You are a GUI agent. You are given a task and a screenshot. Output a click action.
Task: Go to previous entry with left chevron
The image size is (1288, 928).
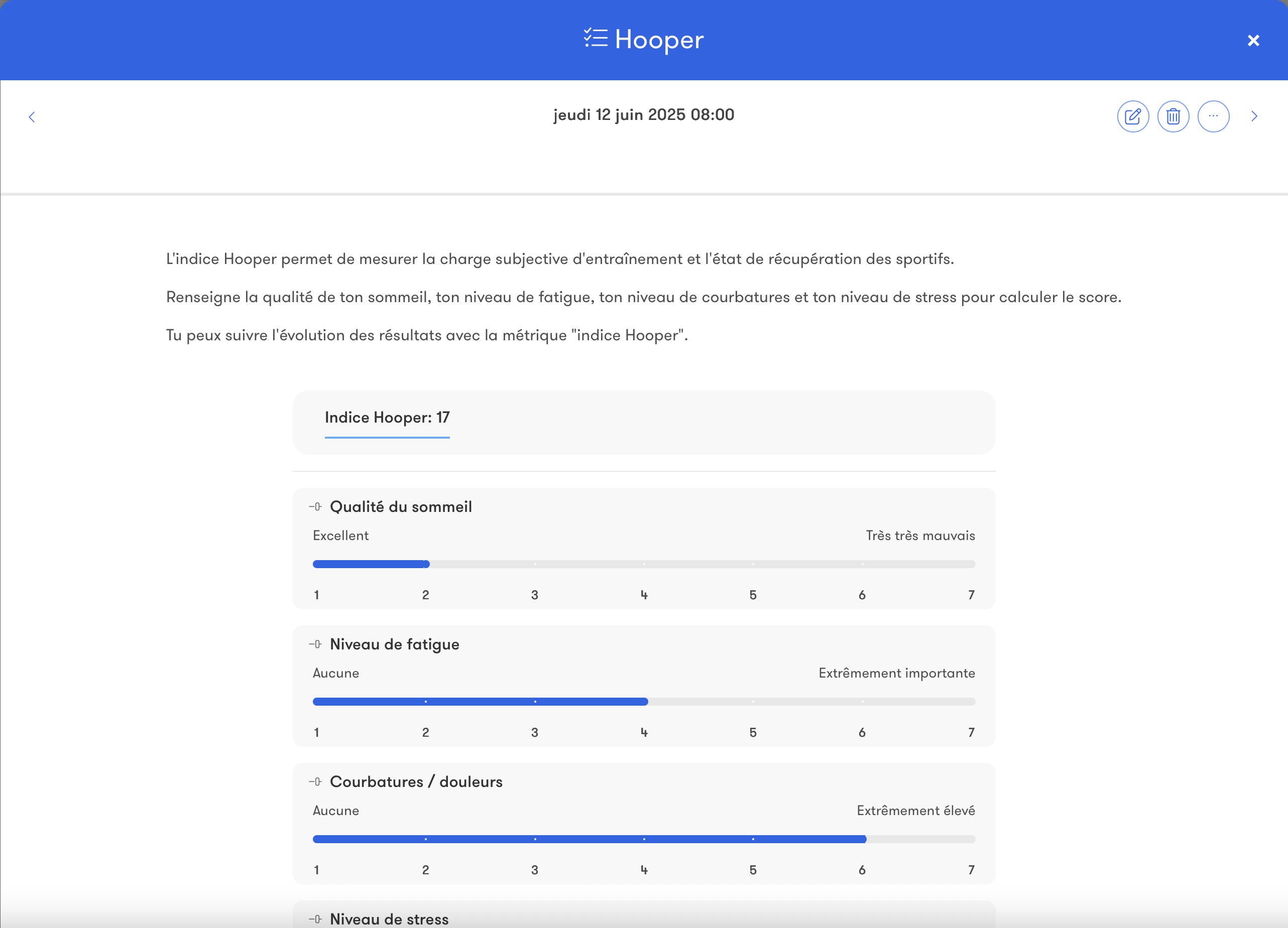32,117
